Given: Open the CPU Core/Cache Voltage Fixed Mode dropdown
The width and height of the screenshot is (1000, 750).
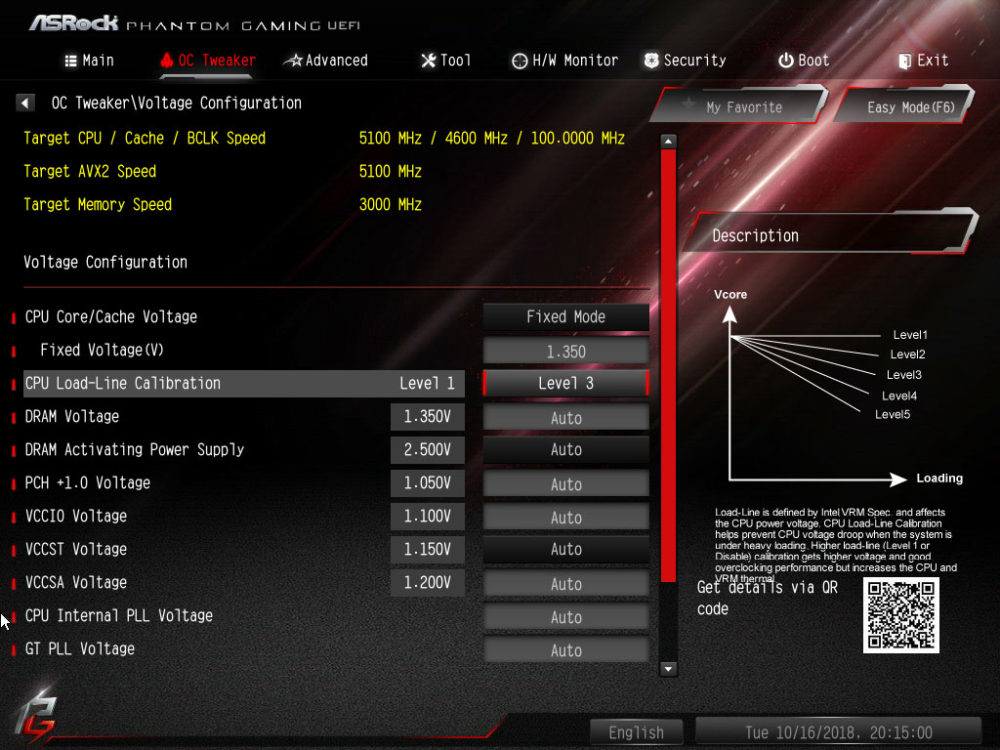Looking at the screenshot, I should click(566, 317).
